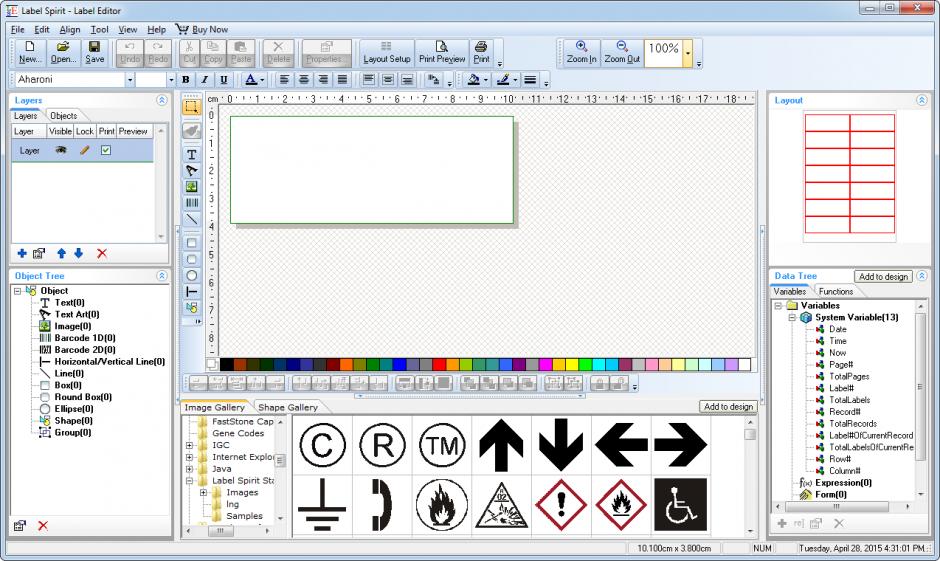Pick the magenta color swatch in palette

[x=545, y=364]
